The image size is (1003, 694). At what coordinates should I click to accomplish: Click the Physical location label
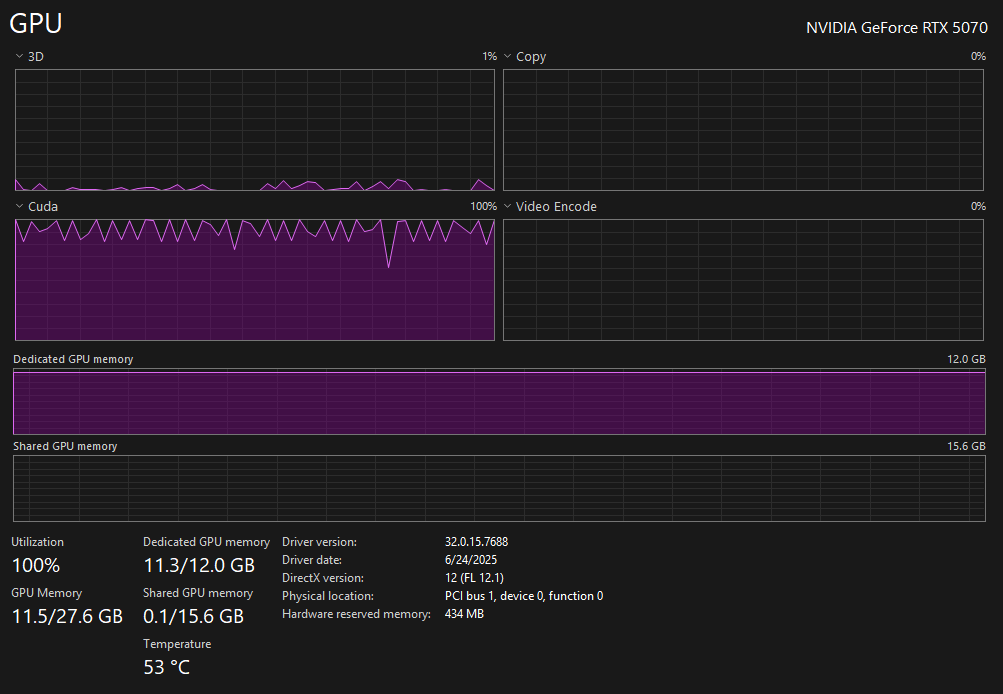328,595
